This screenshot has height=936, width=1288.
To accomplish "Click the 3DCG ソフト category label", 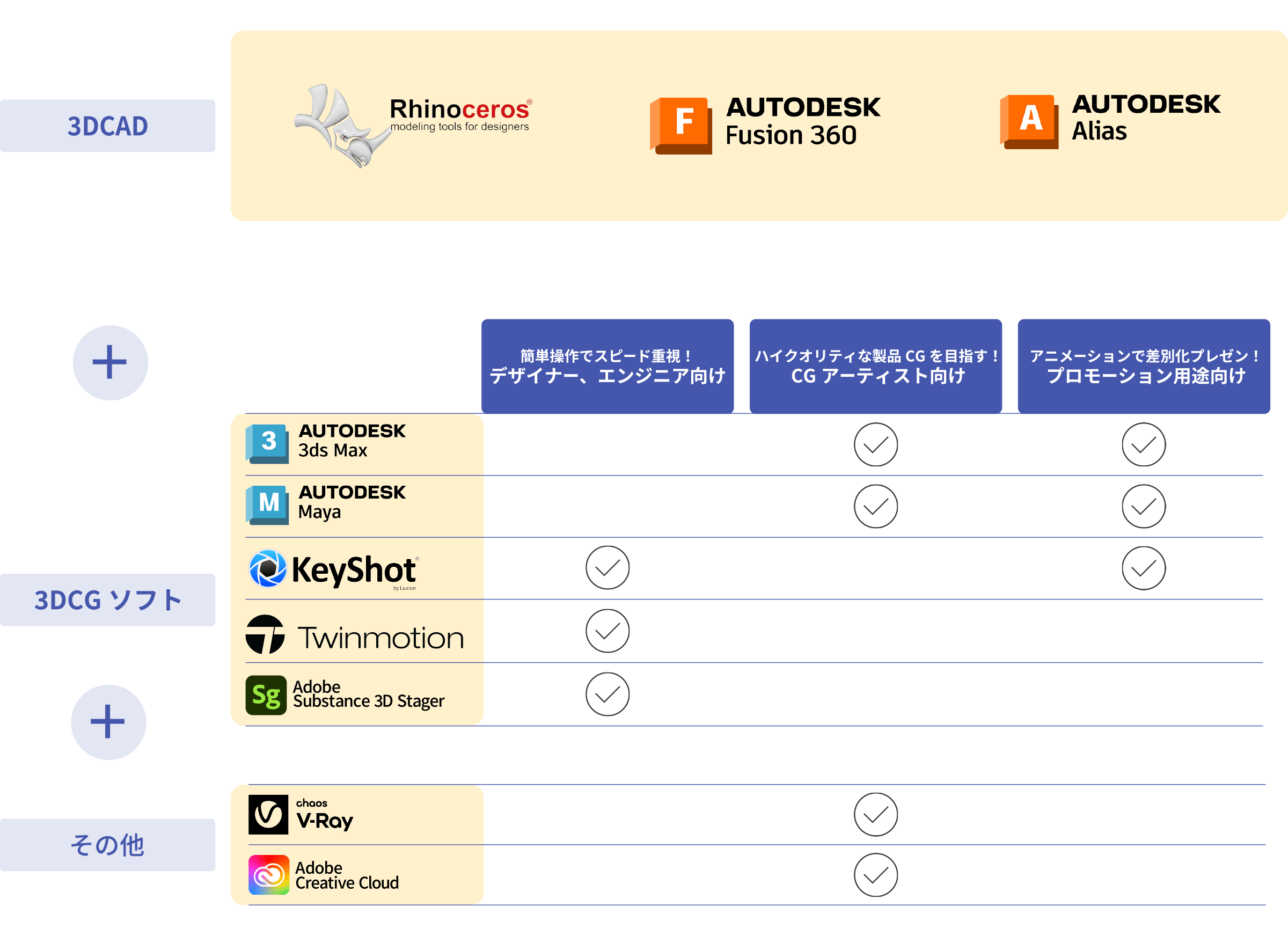I will [108, 600].
